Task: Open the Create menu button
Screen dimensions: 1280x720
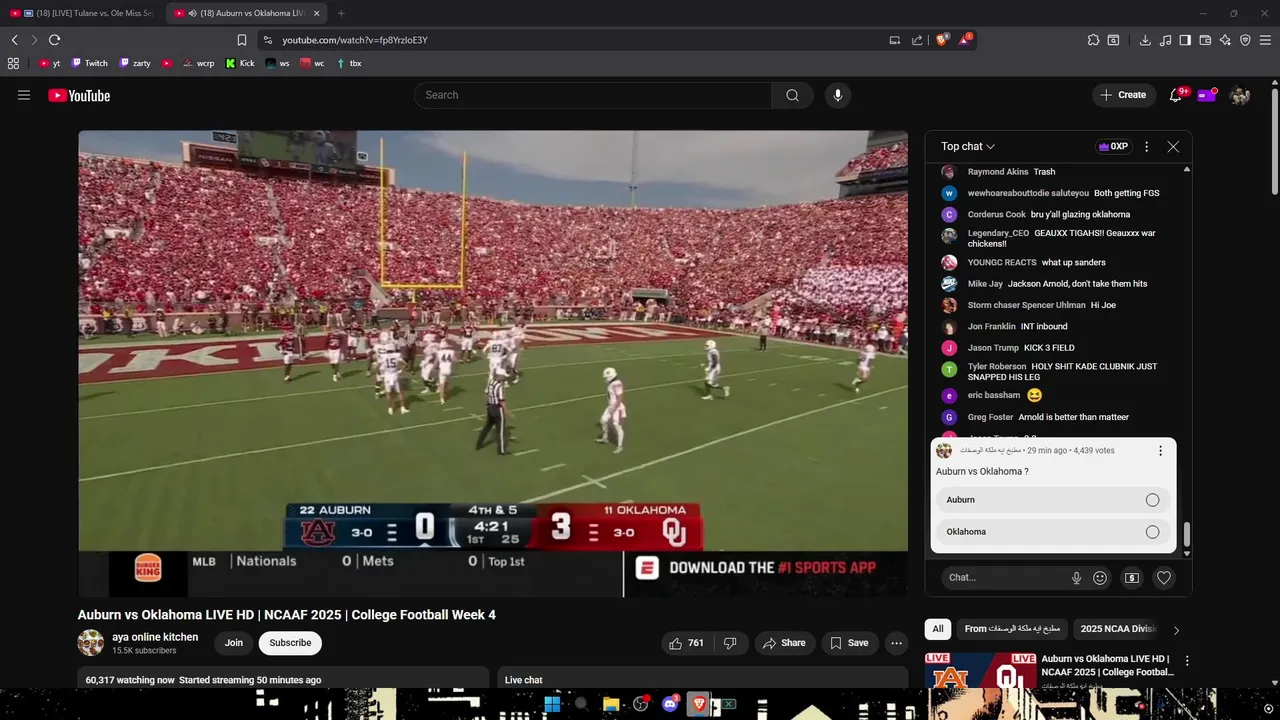Action: [1123, 95]
